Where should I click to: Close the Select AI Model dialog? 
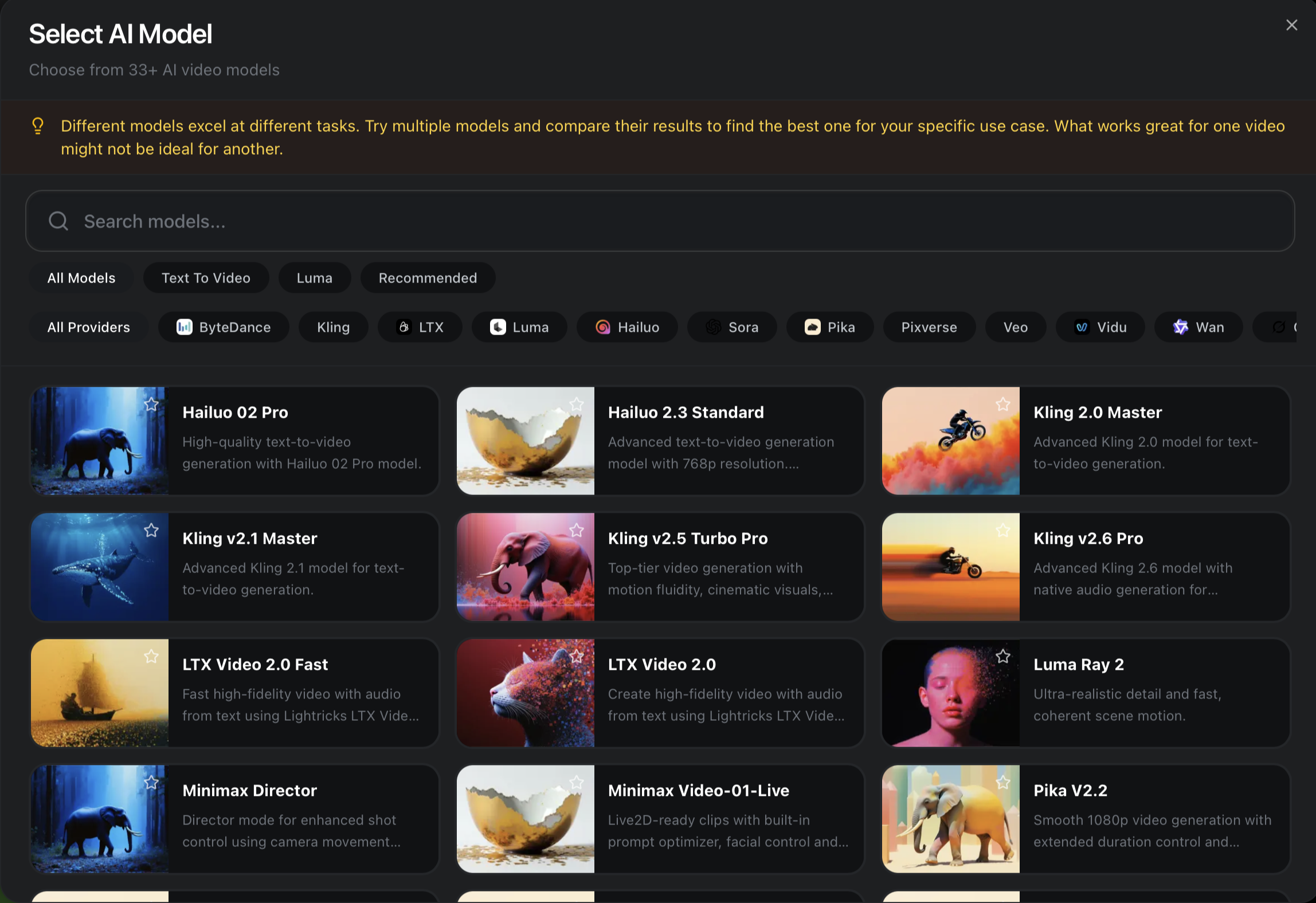point(1291,25)
